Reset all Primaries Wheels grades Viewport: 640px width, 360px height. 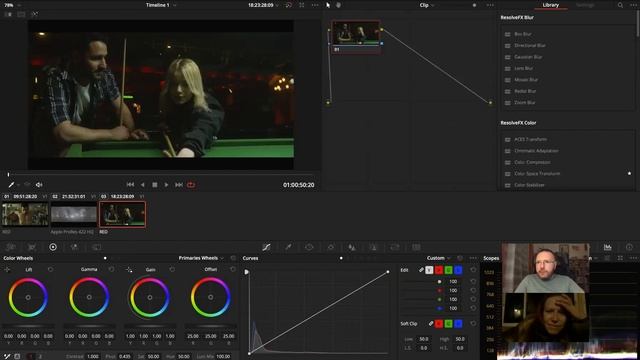[233, 258]
